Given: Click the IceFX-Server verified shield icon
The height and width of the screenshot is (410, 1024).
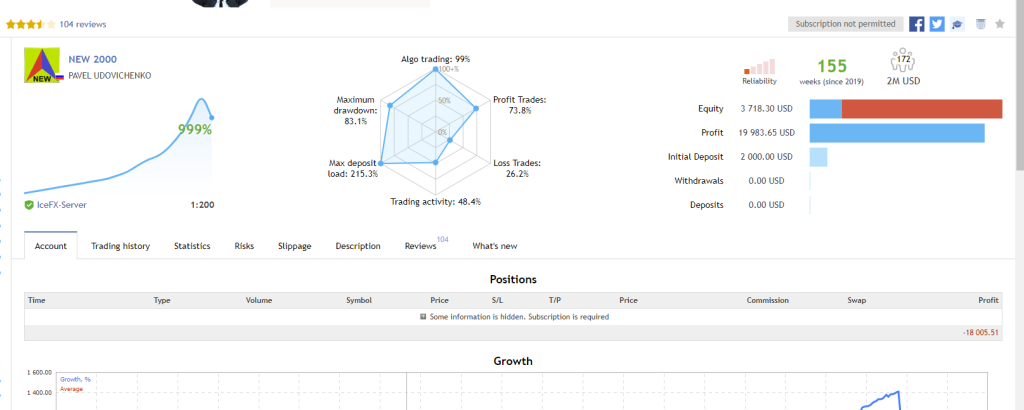Looking at the screenshot, I should [29, 205].
